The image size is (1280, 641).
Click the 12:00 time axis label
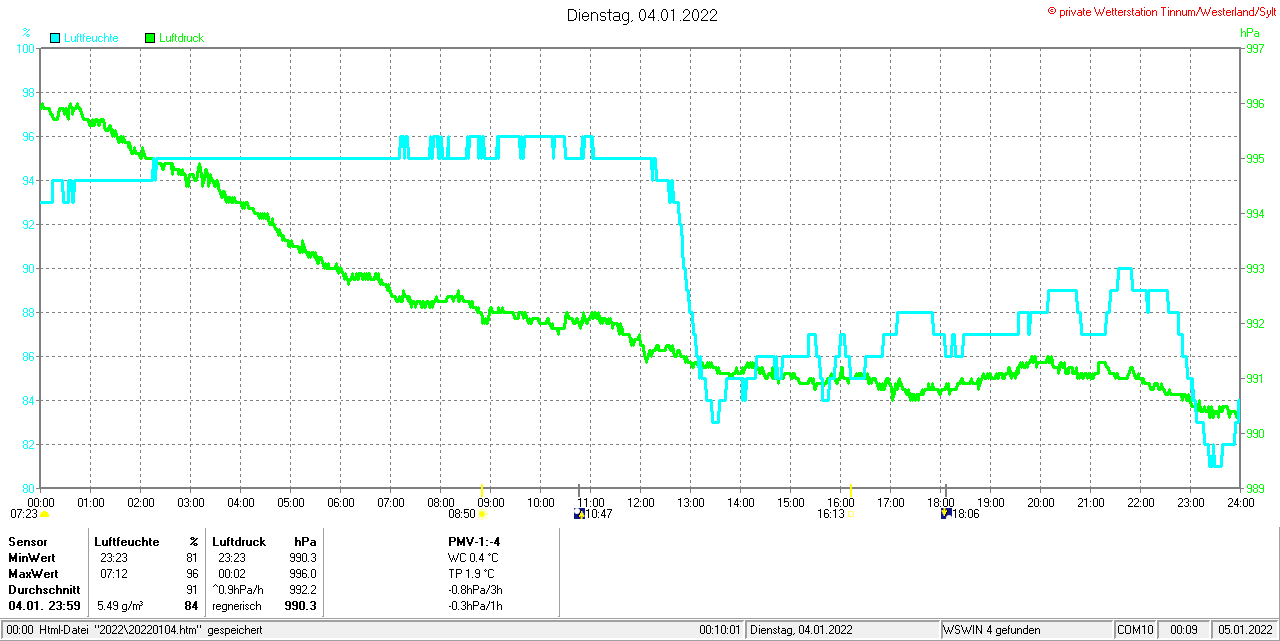(x=641, y=503)
